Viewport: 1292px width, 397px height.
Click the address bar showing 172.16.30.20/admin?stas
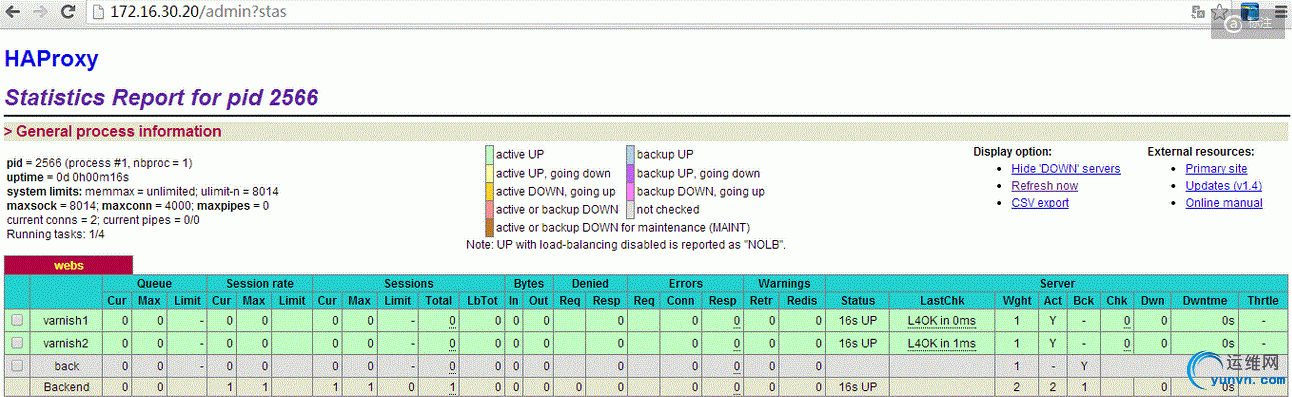(x=640, y=13)
